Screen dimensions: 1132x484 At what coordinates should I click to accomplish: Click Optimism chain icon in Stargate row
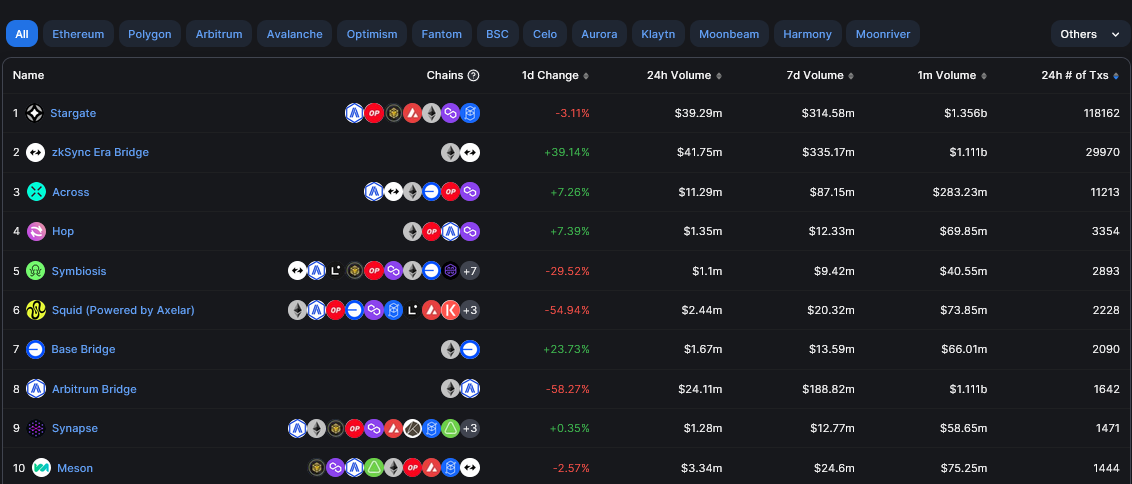coord(373,113)
